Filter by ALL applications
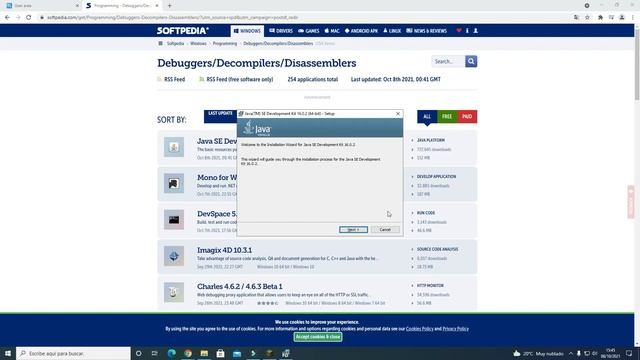The image size is (640, 360). 427,117
